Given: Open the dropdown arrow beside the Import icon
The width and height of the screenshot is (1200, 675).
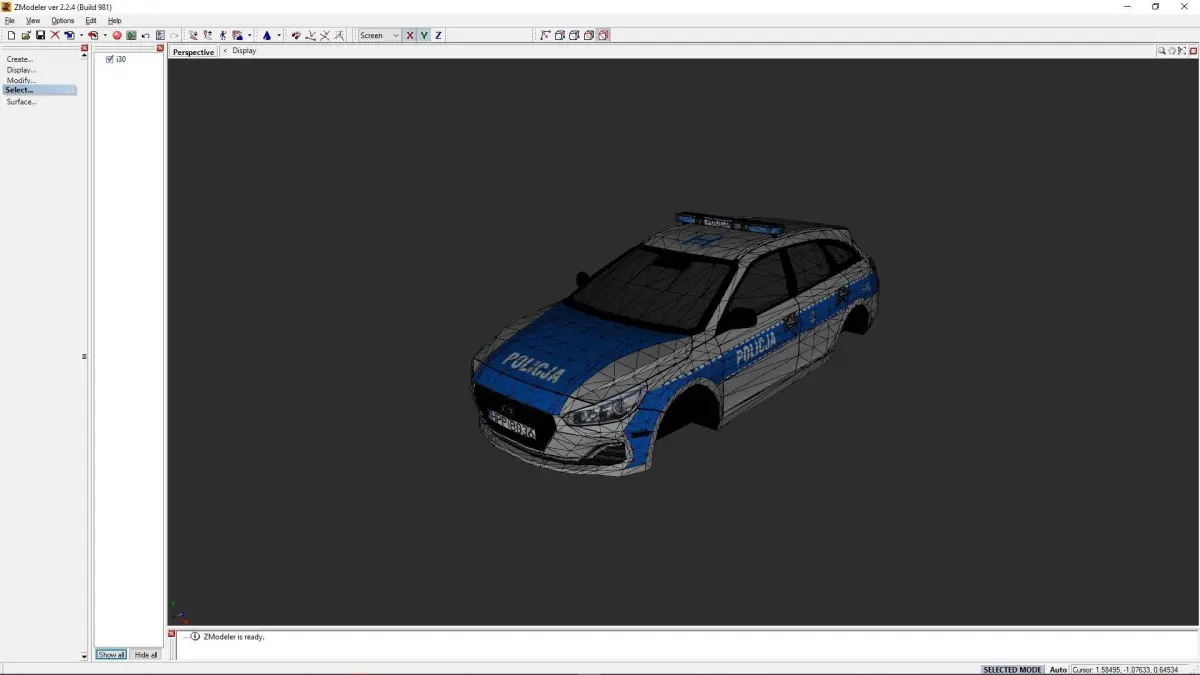Looking at the screenshot, I should pos(81,35).
